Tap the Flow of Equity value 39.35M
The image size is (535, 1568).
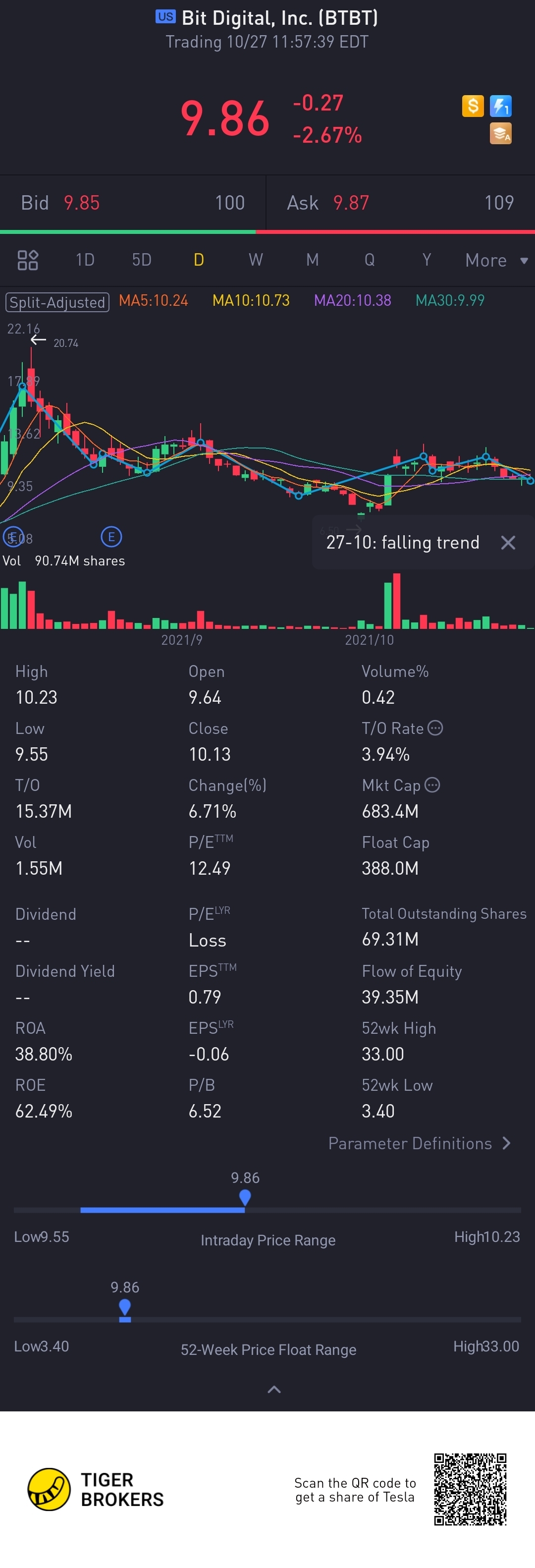pyautogui.click(x=390, y=997)
